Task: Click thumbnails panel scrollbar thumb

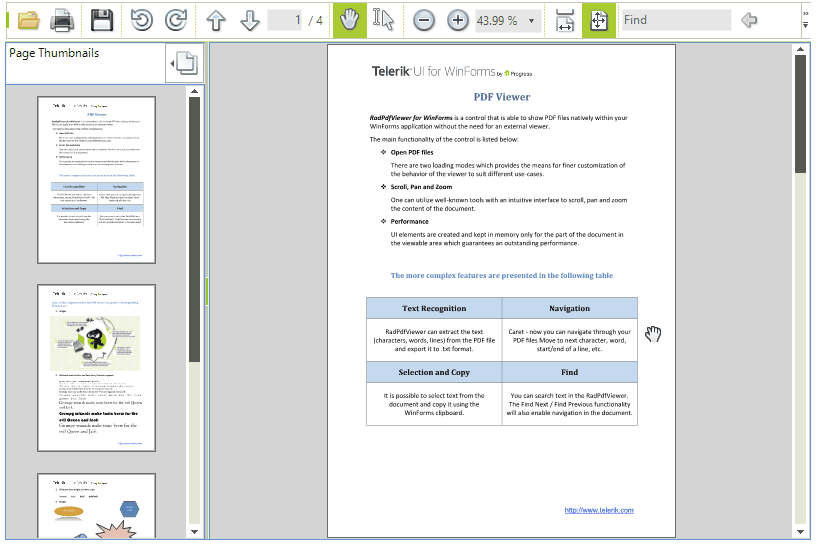Action: pyautogui.click(x=194, y=229)
